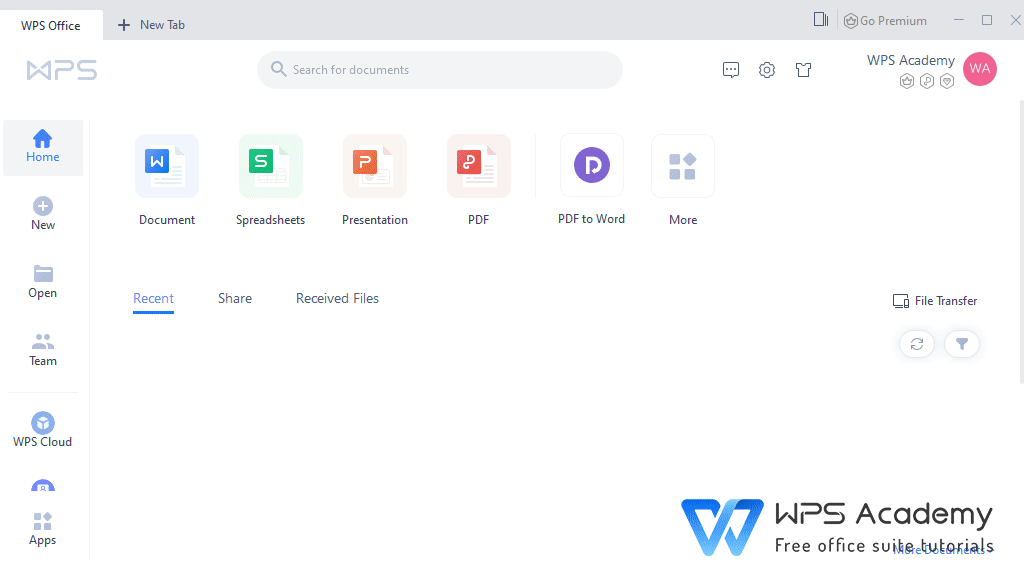Click the Go Premium button
Image resolution: width=1024 pixels, height=576 pixels.
point(885,21)
